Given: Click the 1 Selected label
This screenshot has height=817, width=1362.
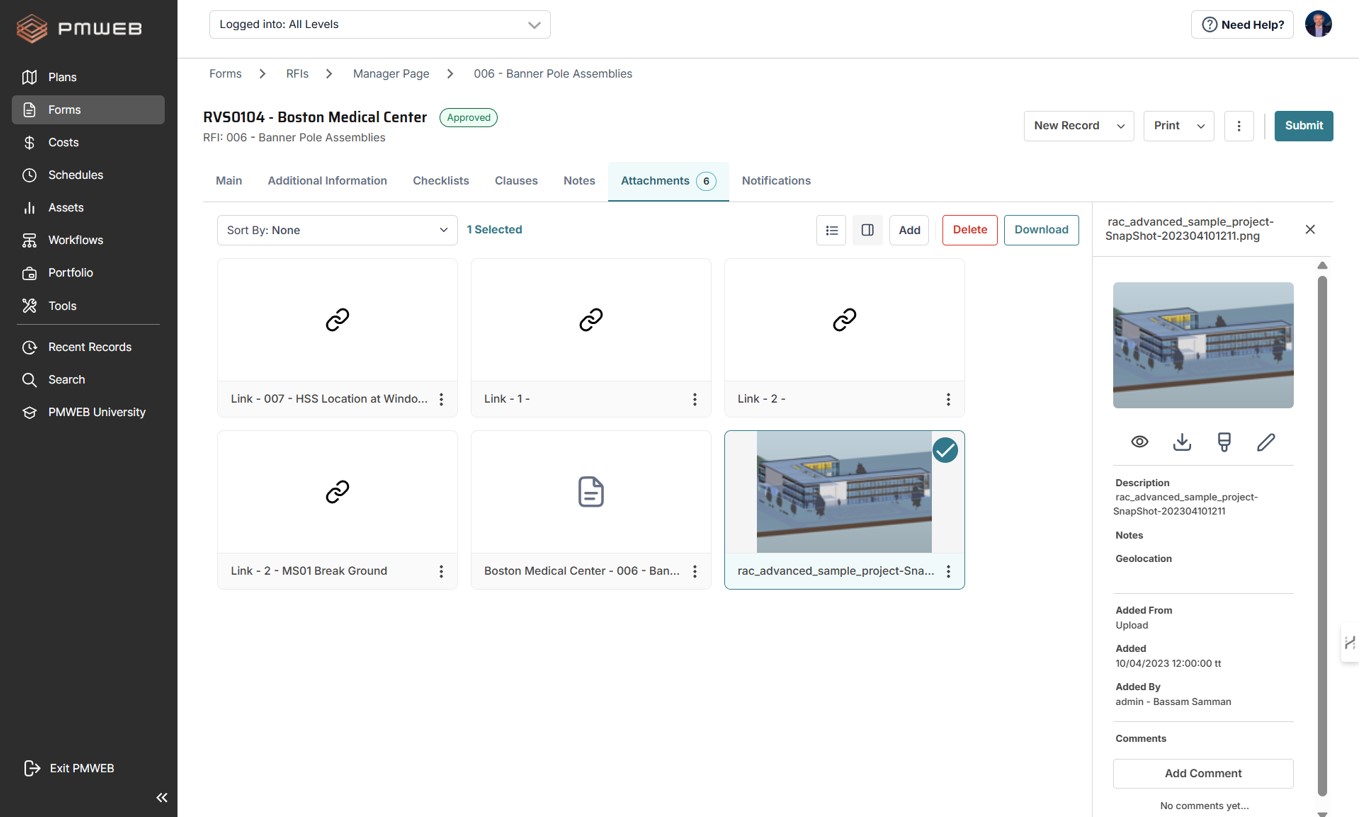Looking at the screenshot, I should (x=494, y=230).
